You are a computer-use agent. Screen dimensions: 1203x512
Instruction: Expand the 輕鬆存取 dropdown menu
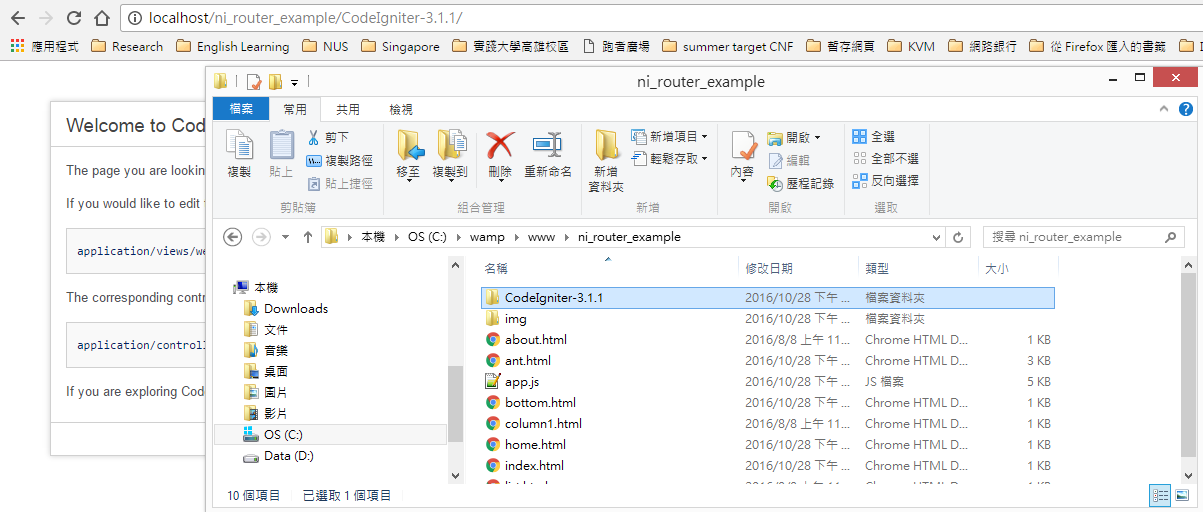tap(670, 158)
